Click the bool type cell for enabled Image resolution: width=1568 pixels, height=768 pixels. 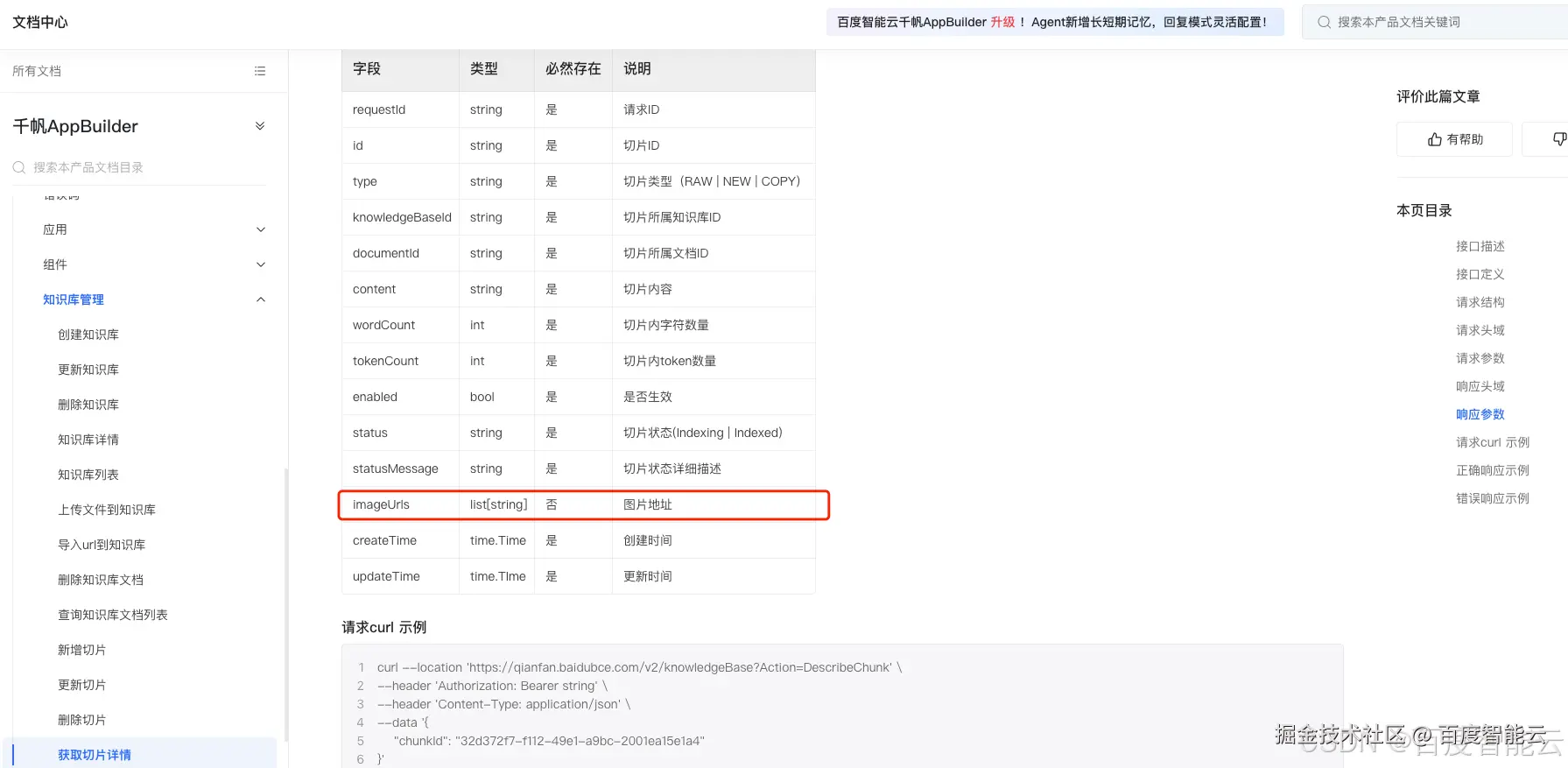point(496,397)
